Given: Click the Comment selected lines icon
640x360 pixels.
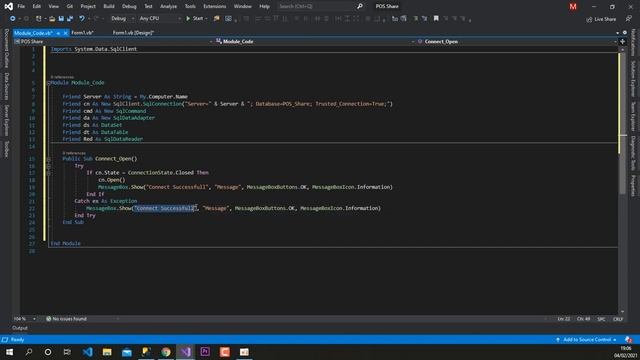Looking at the screenshot, I should [x=416, y=18].
